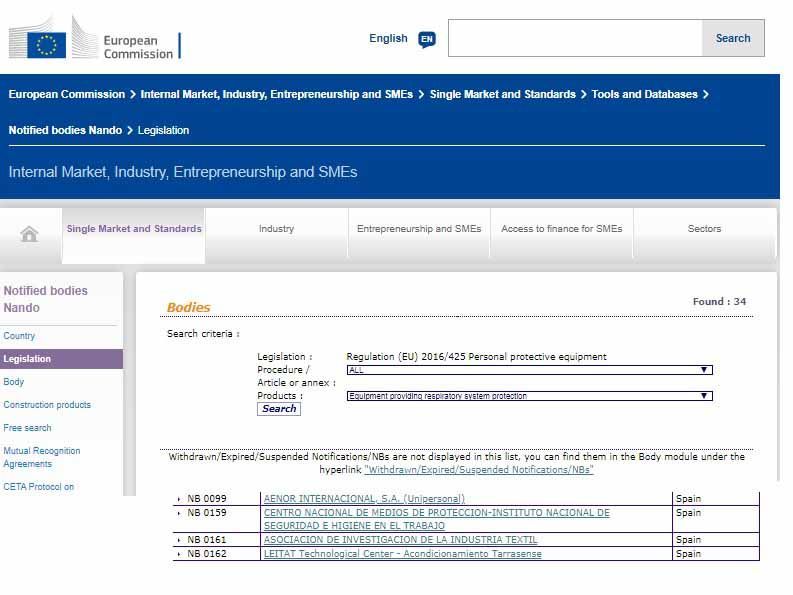Open Free search in sidebar
The width and height of the screenshot is (793, 595).
click(27, 428)
